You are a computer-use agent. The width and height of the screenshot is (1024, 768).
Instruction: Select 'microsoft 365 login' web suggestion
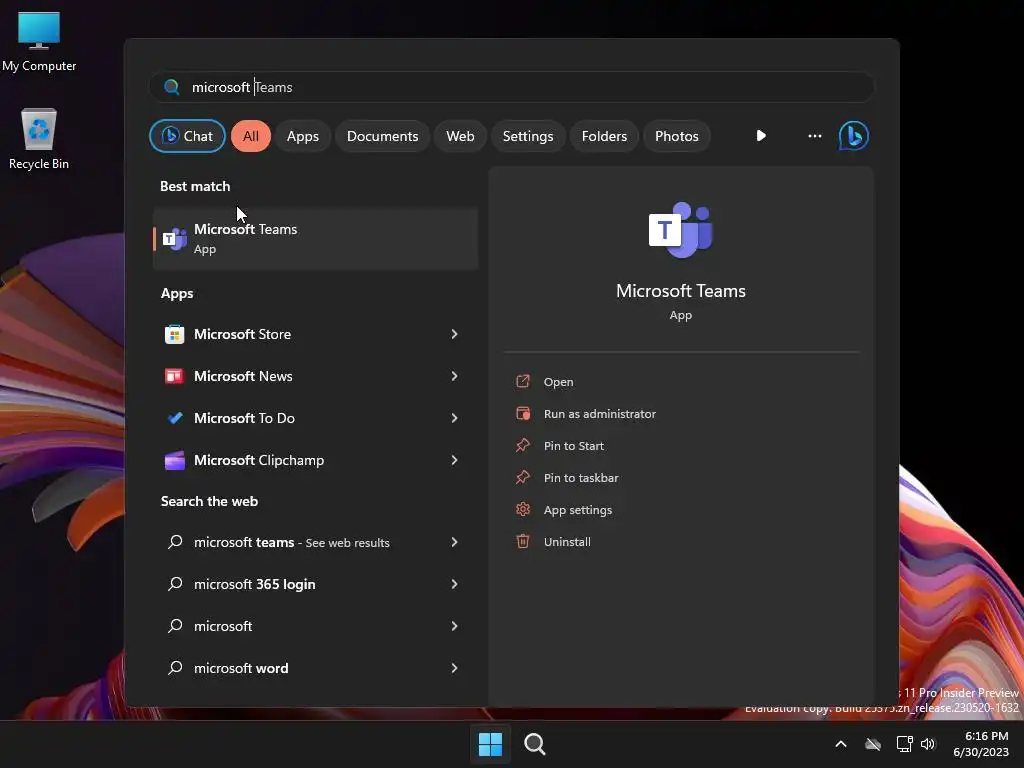coord(315,584)
